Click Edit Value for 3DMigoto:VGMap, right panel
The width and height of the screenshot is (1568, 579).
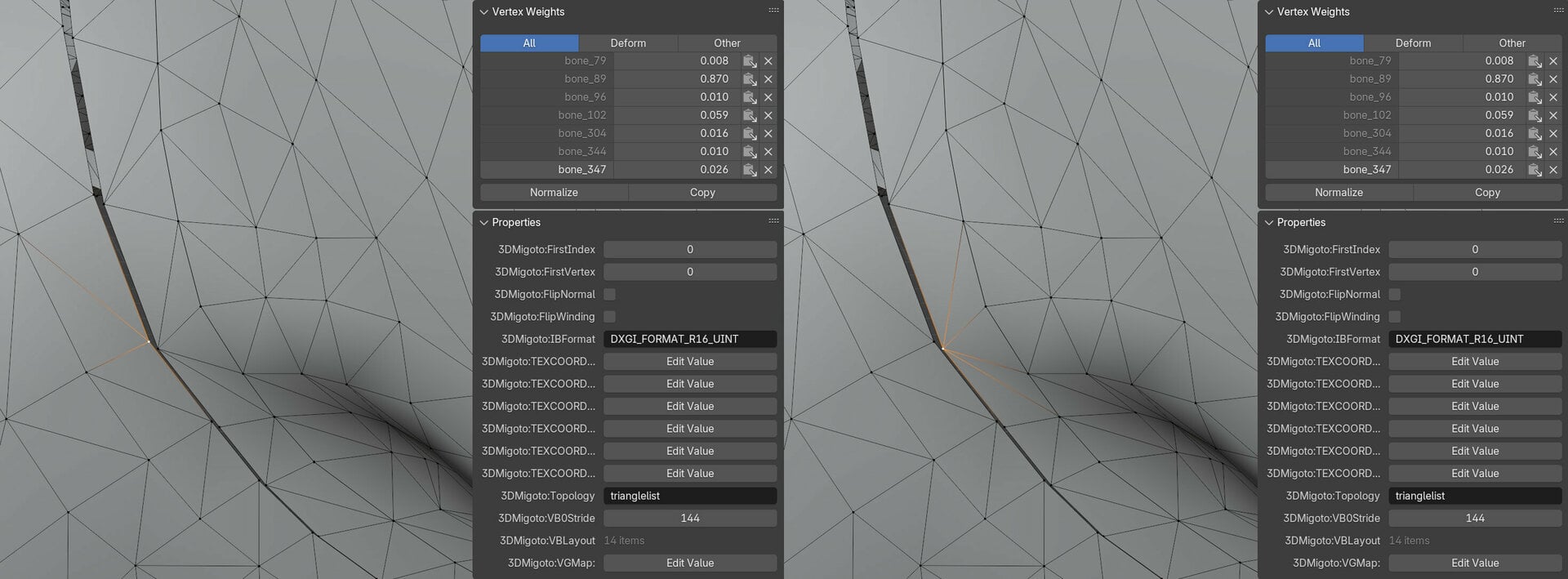click(1475, 563)
